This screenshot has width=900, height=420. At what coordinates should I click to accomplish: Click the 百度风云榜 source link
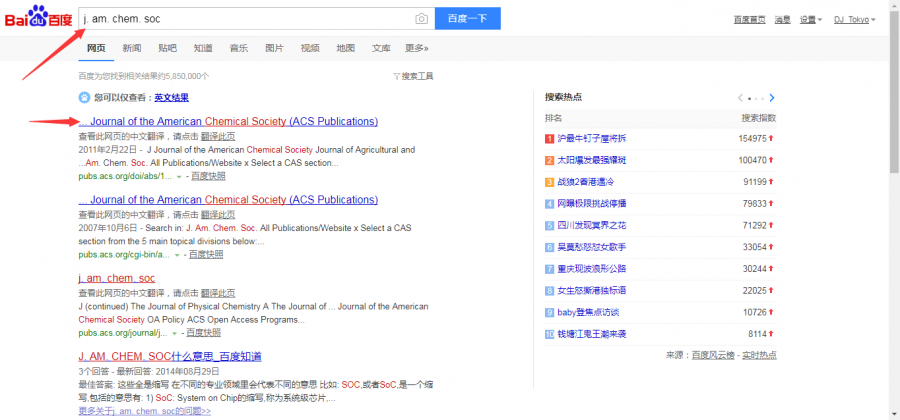[x=713, y=355]
